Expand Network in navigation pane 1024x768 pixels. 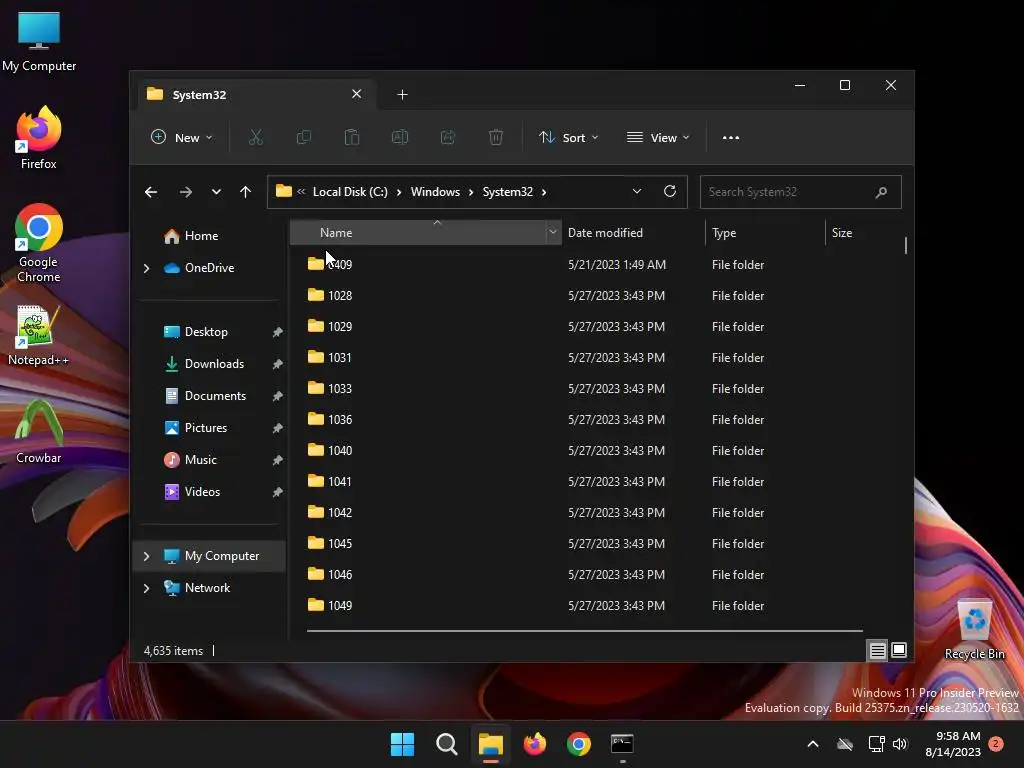coord(146,588)
